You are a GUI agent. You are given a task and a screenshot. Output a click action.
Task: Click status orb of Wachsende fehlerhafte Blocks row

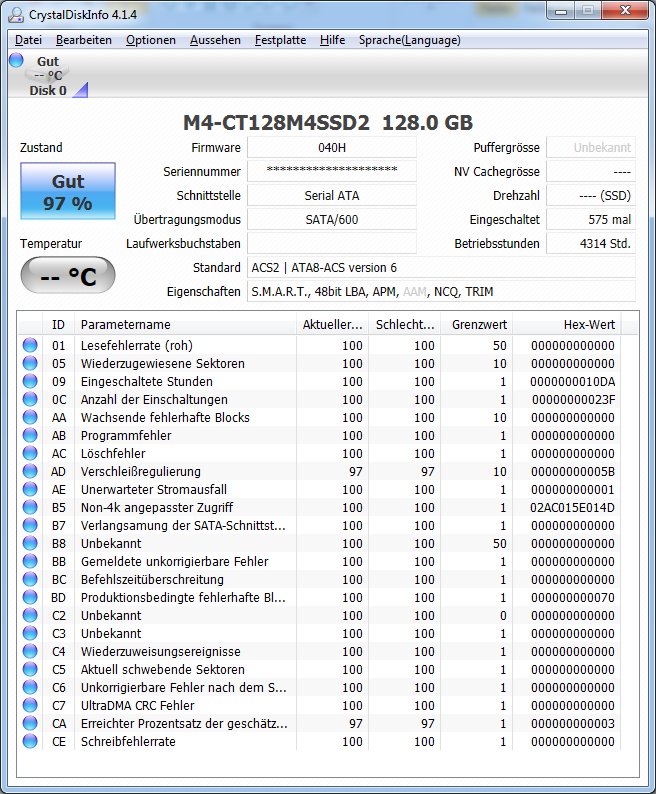[x=30, y=417]
